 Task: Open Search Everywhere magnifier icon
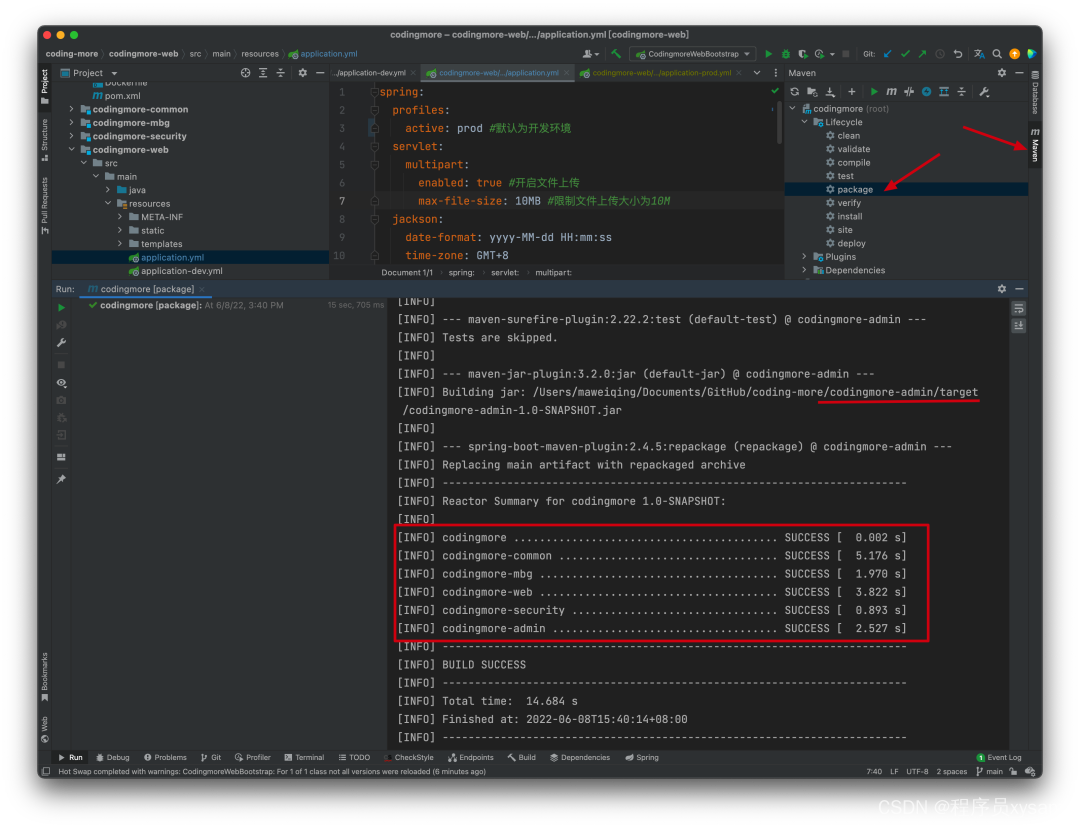coord(997,54)
